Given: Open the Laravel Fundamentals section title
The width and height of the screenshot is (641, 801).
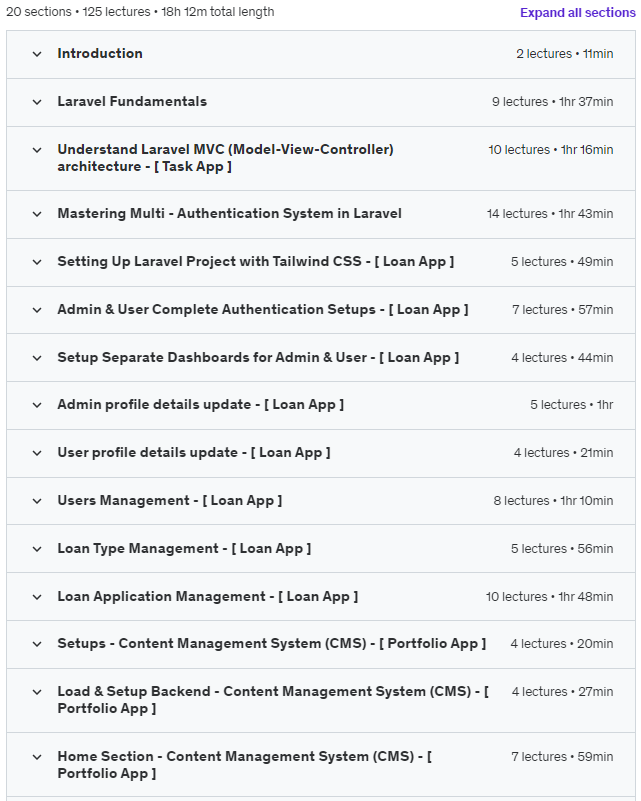Looking at the screenshot, I should pos(132,101).
